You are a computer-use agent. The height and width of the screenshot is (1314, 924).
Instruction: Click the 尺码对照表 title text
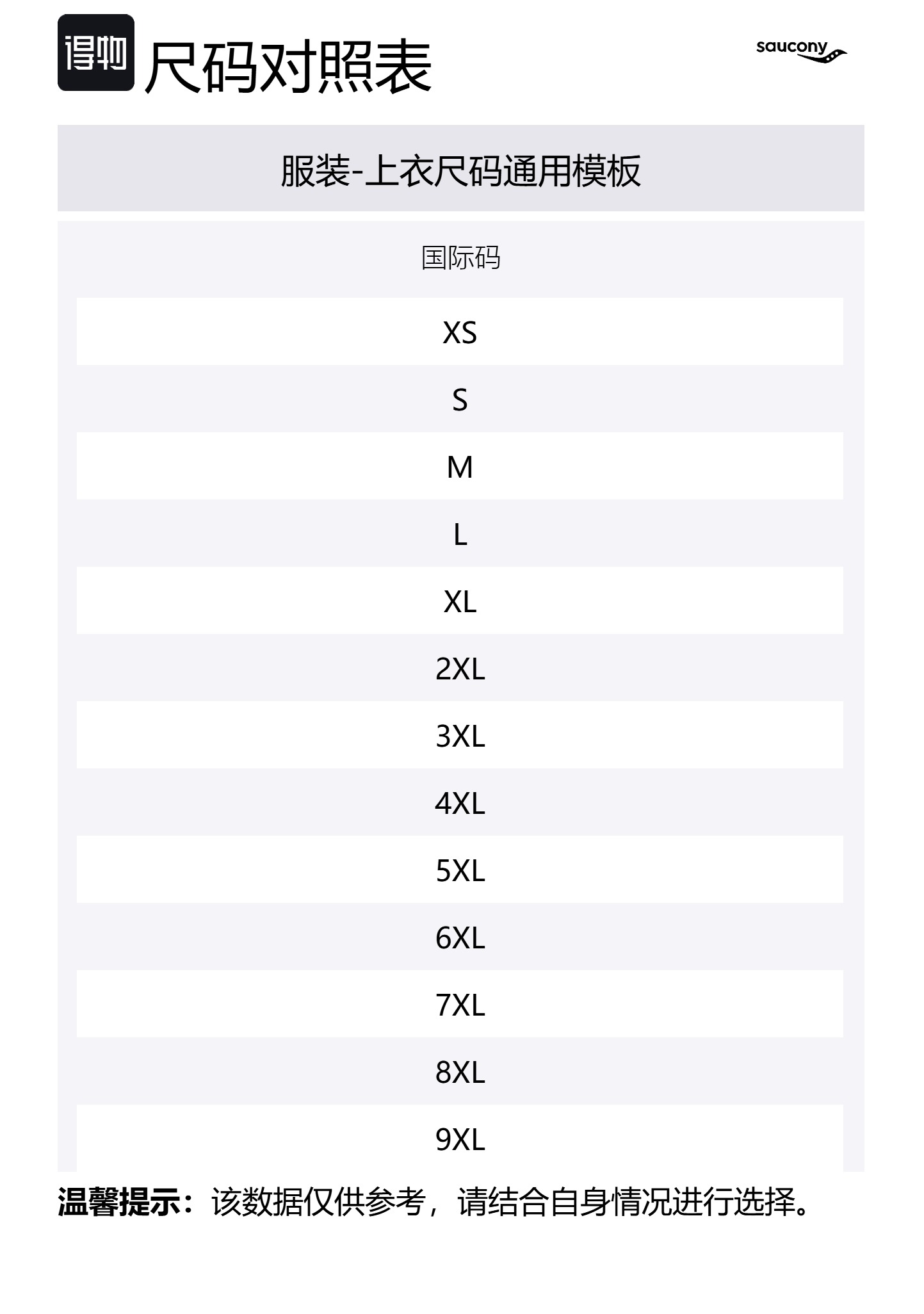pyautogui.click(x=288, y=66)
